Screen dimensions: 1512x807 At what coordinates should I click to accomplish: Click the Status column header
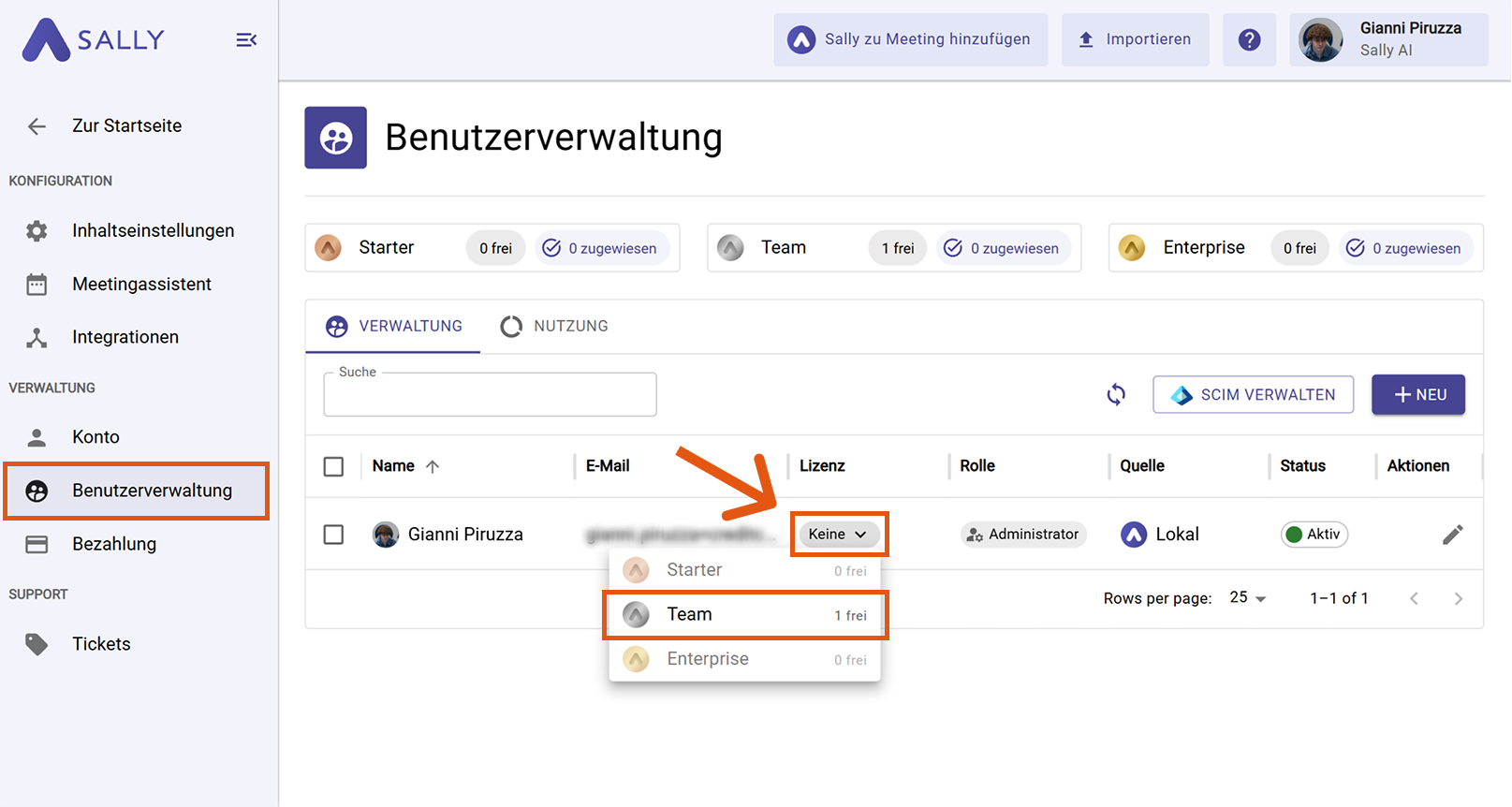point(1303,466)
